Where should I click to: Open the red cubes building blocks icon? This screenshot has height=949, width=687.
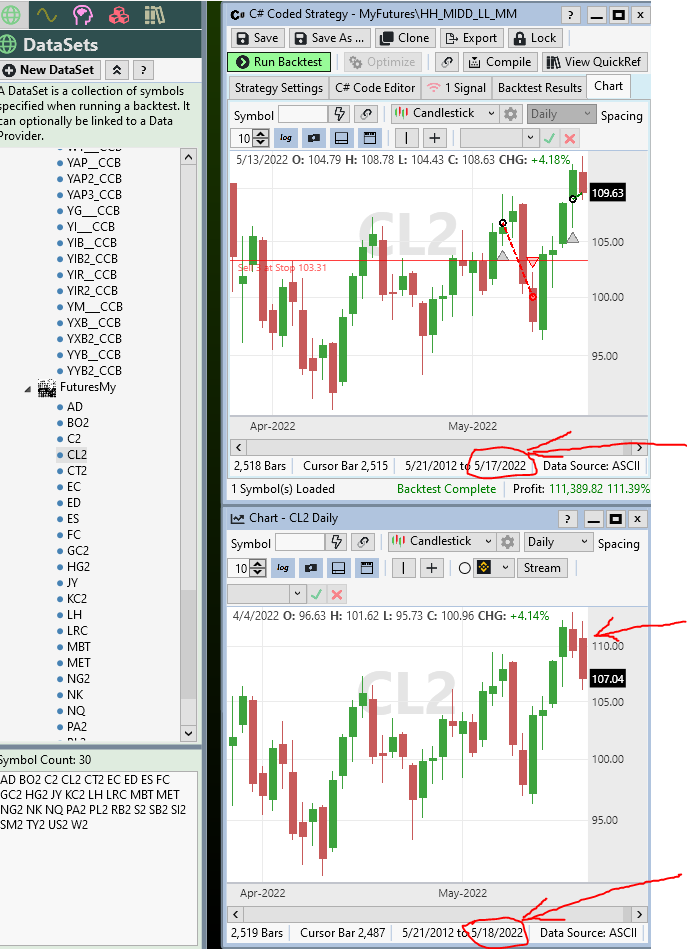click(119, 15)
